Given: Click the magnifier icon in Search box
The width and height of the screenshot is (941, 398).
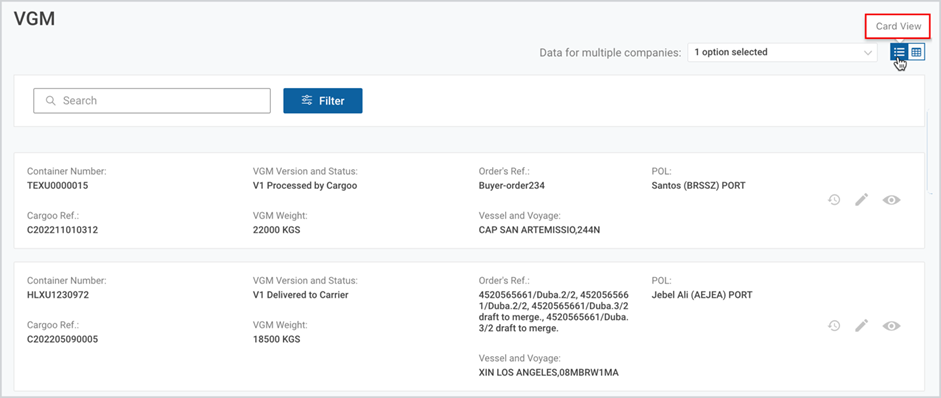Looking at the screenshot, I should click(x=50, y=101).
